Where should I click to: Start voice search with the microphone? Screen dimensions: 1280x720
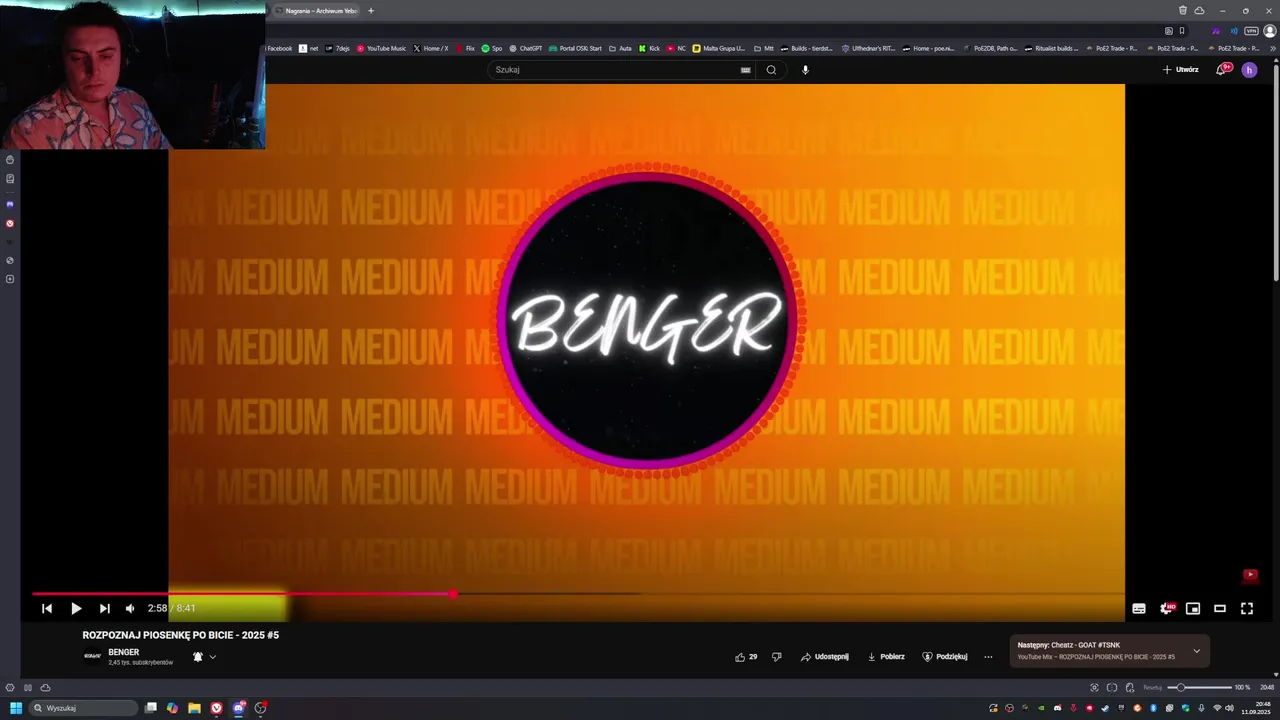click(805, 70)
